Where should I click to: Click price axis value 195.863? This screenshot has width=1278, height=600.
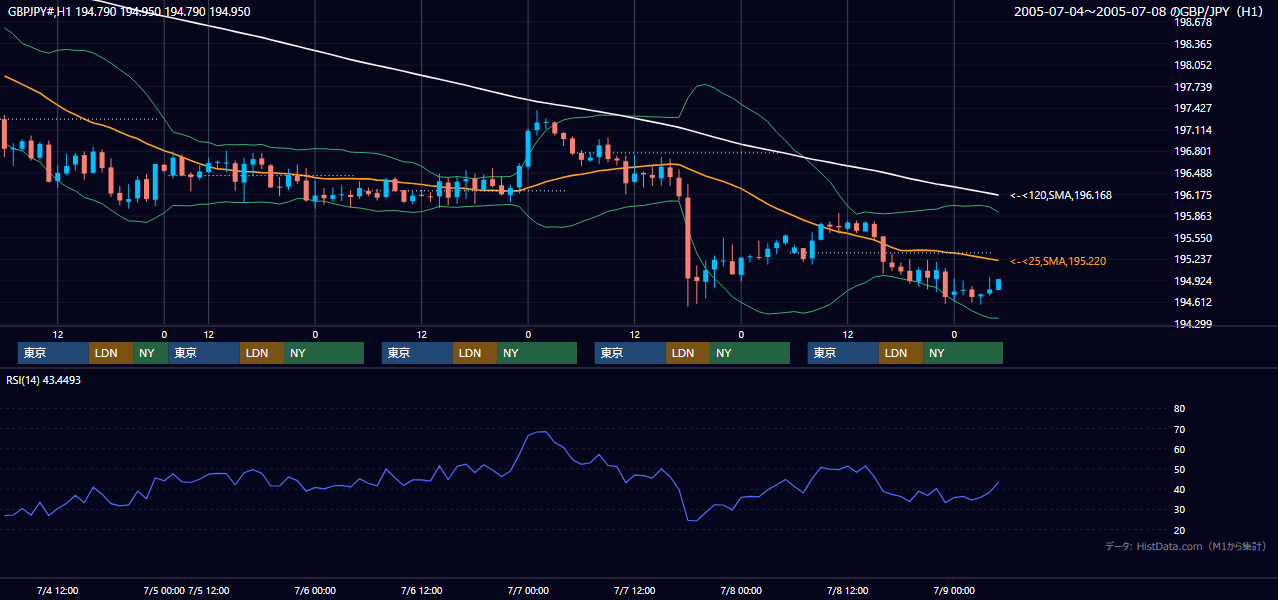(1192, 216)
